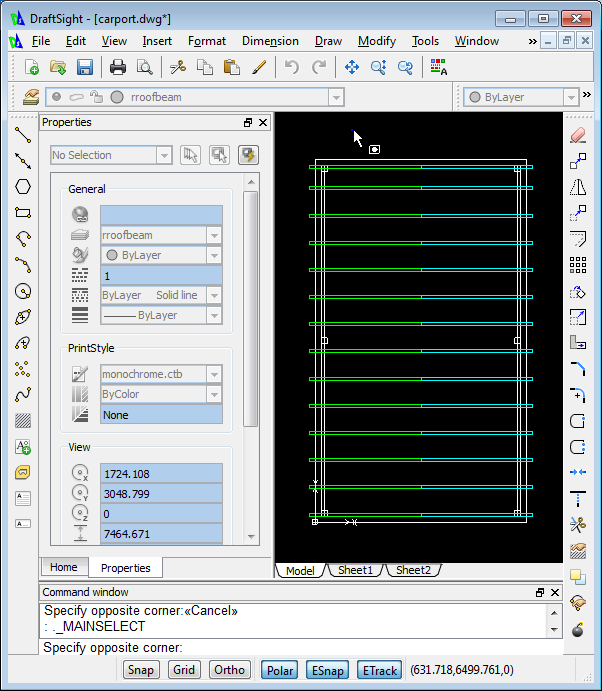
Task: Toggle Snap mode in the status bar
Action: [x=142, y=670]
